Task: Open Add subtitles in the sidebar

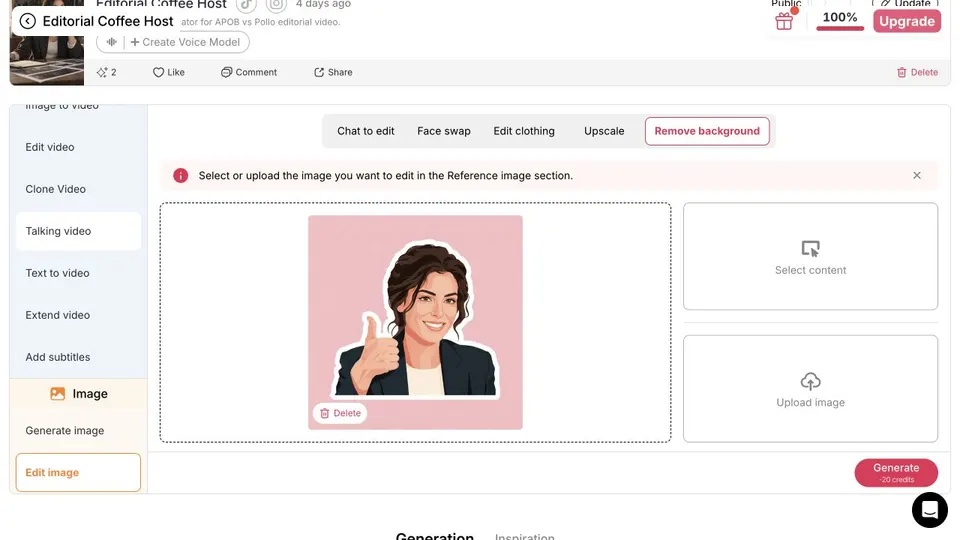Action: pos(78,357)
